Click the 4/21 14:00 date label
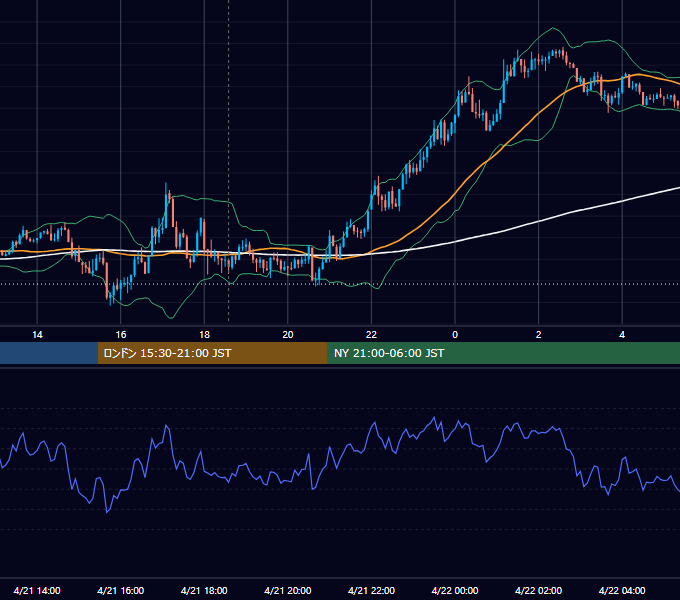The image size is (680, 600). [37, 590]
